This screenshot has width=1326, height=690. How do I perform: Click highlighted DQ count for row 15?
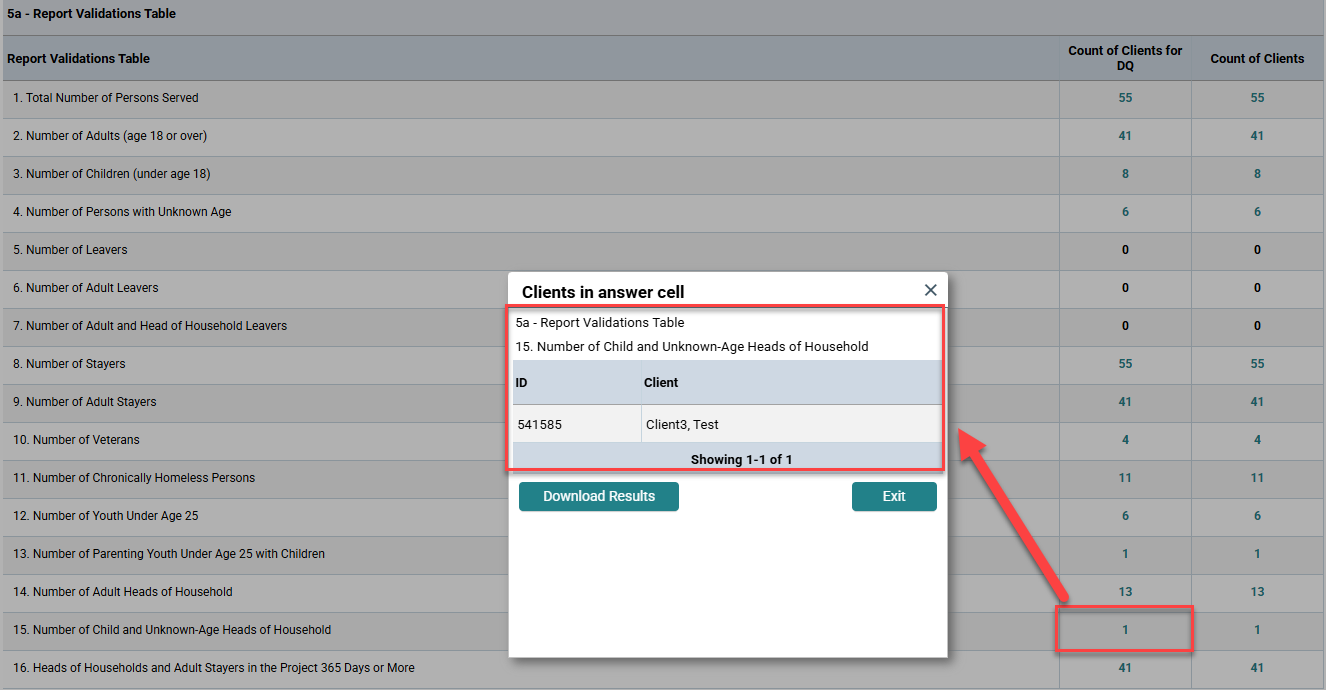click(x=1125, y=630)
